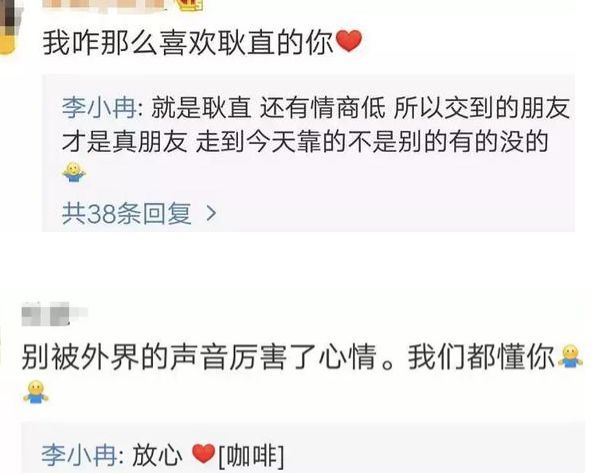
Task: Tap the shrug emoji on the line under 别被外界
Action: (36, 392)
